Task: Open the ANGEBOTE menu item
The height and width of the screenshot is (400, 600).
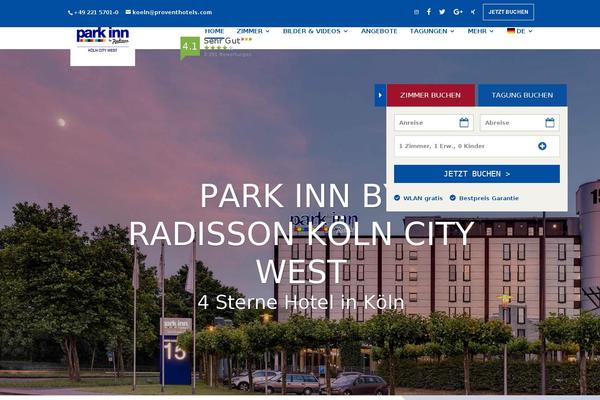Action: point(379,31)
